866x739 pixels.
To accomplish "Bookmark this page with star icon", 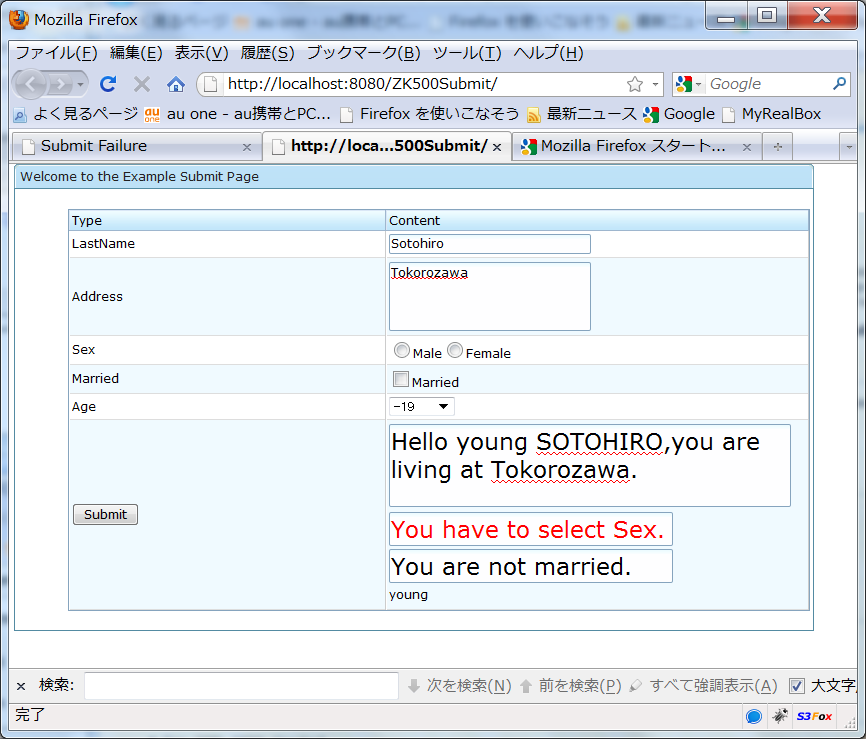I will (635, 84).
